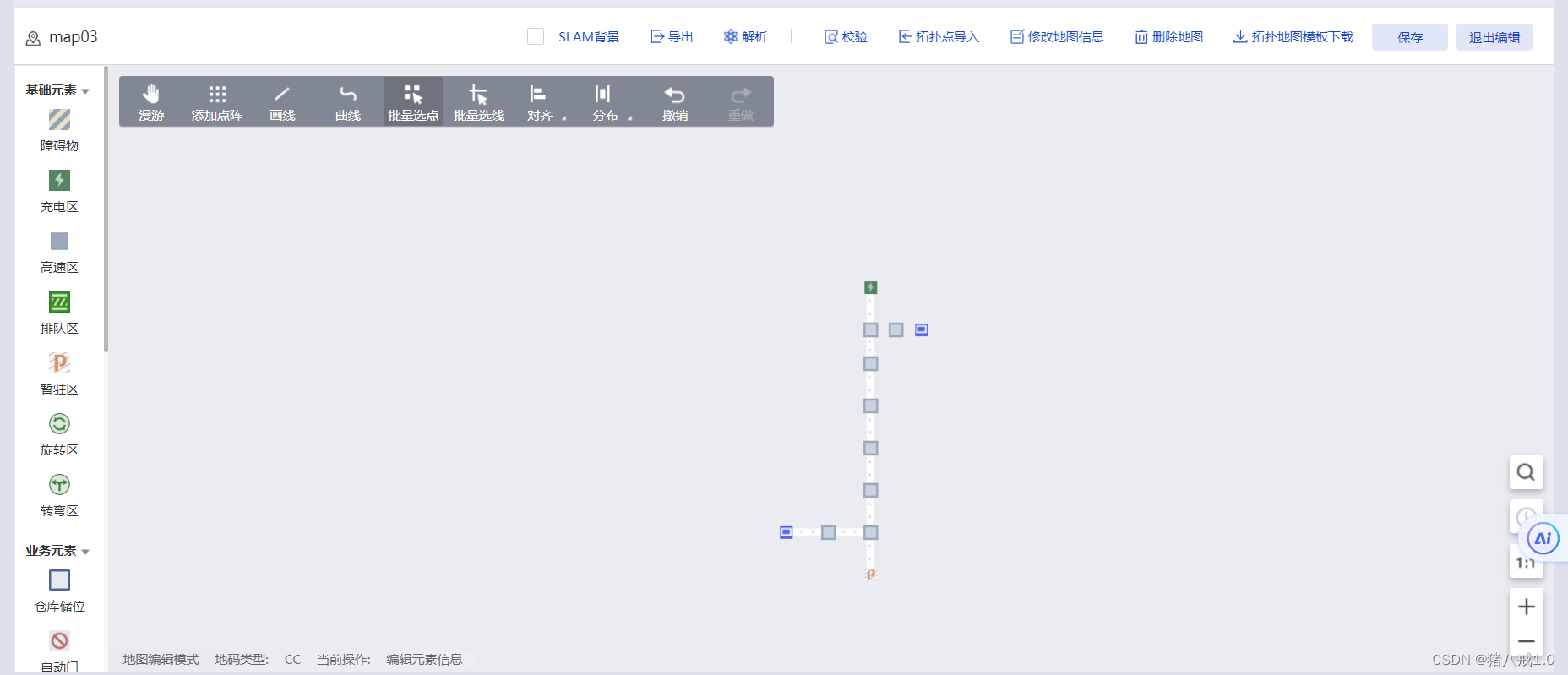This screenshot has width=1568, height=675.
Task: Enable the SLAM背景 checkbox
Action: [536, 36]
